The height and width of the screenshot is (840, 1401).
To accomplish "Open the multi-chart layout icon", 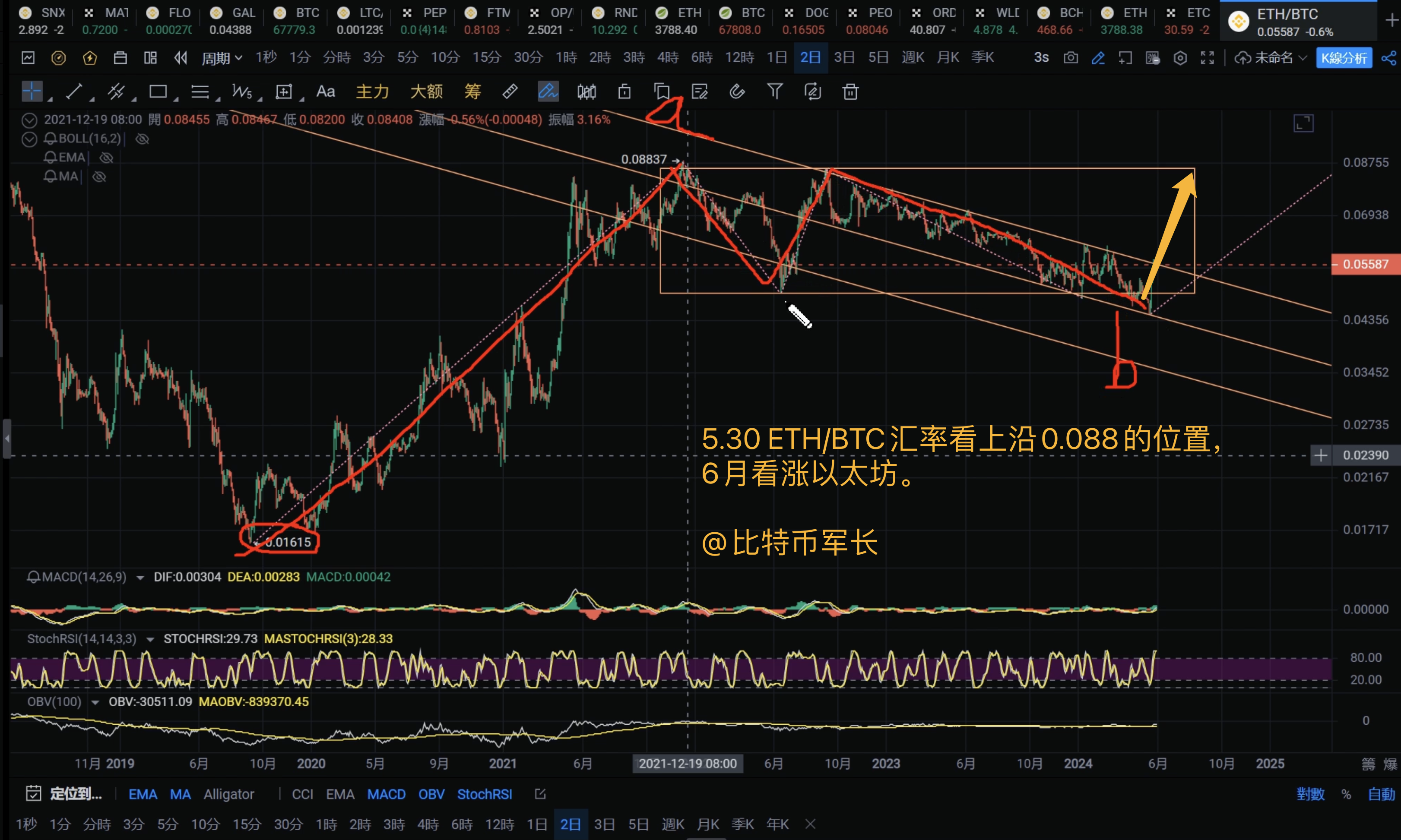I will 150,58.
